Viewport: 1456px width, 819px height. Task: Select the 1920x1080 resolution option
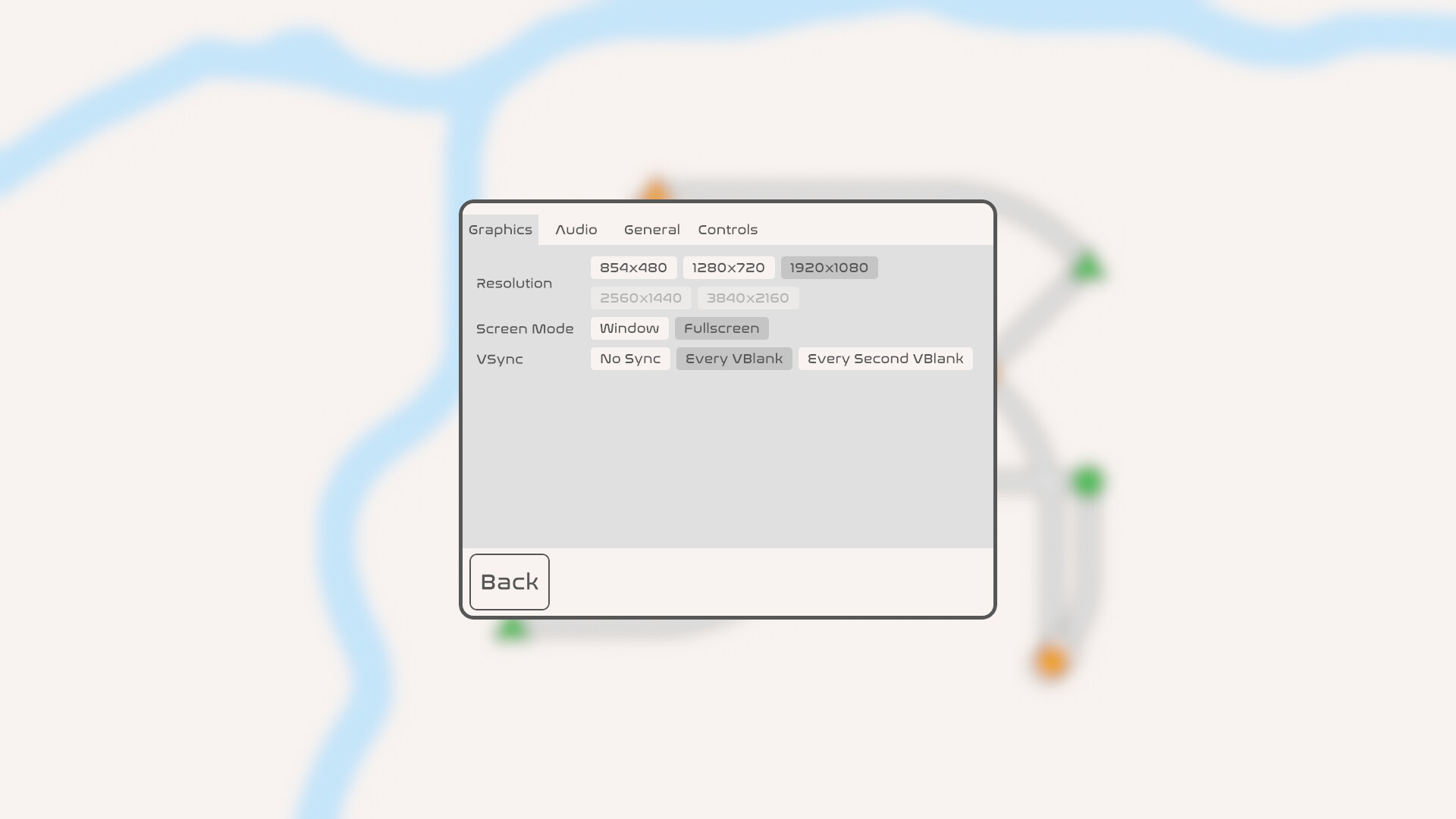829,267
